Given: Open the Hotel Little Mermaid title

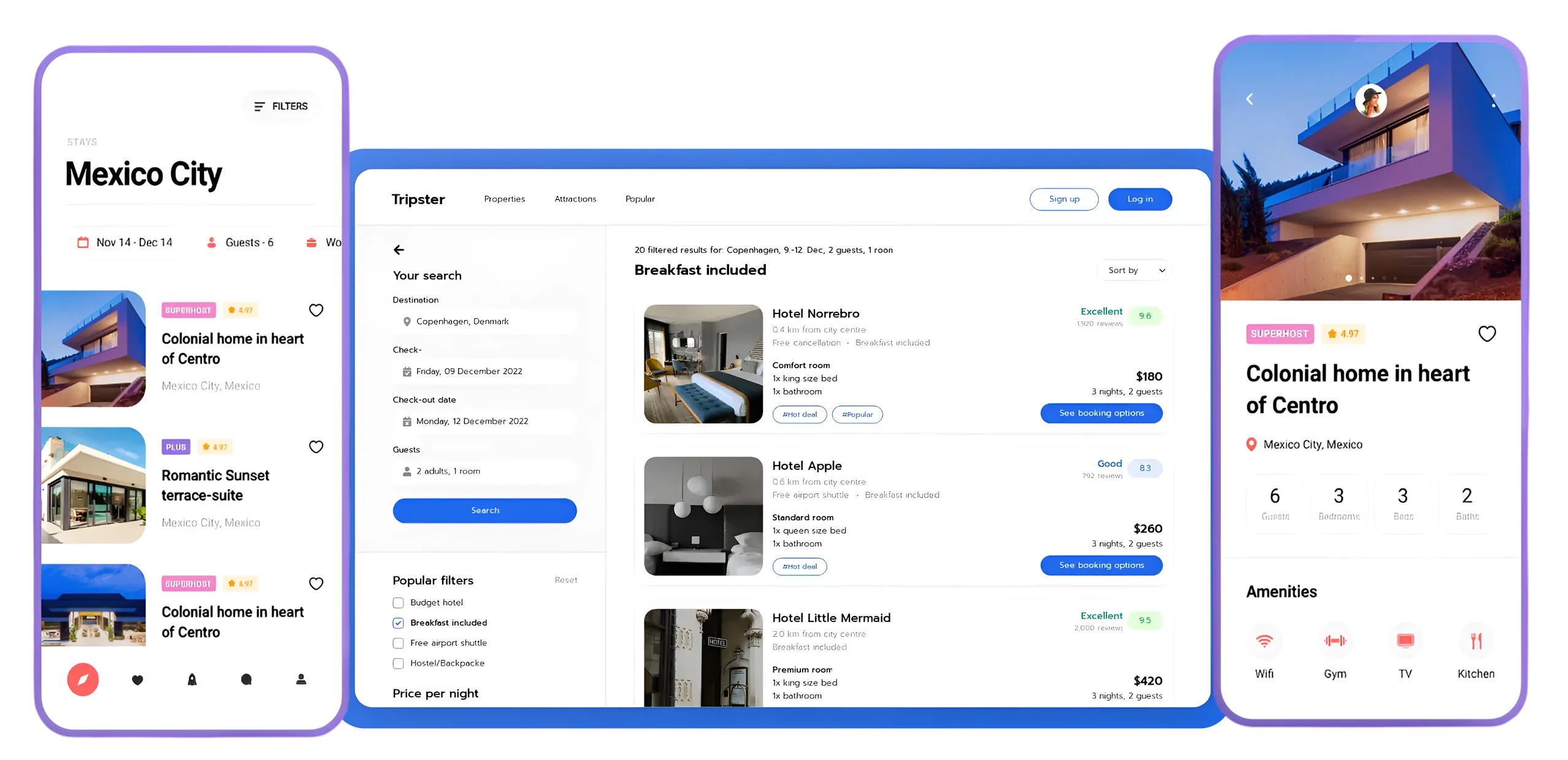Looking at the screenshot, I should [831, 618].
